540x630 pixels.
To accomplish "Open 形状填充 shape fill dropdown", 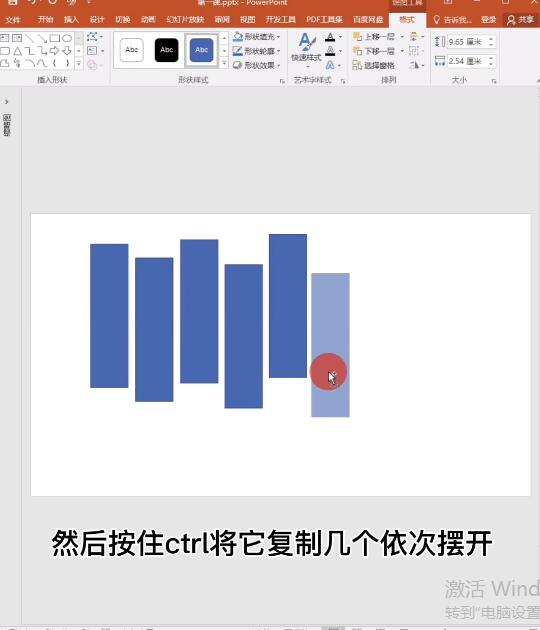I will 256,37.
